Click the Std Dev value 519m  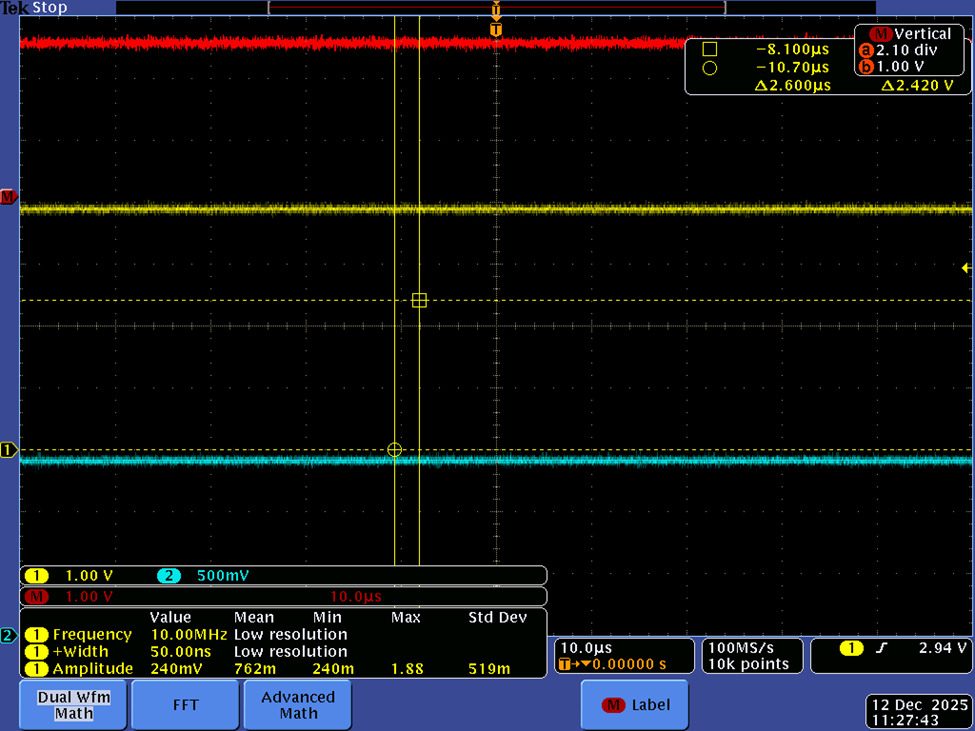489,669
